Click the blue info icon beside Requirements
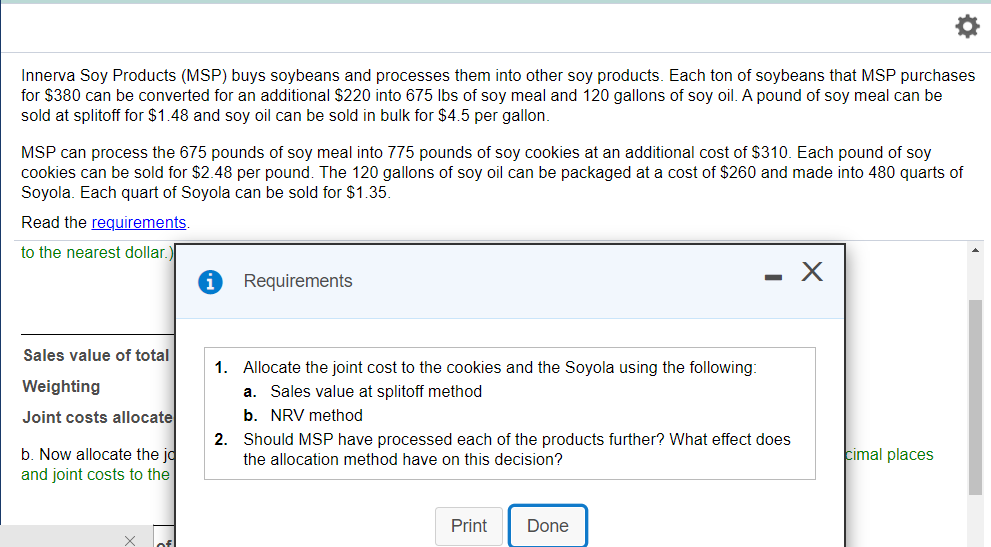 point(211,281)
